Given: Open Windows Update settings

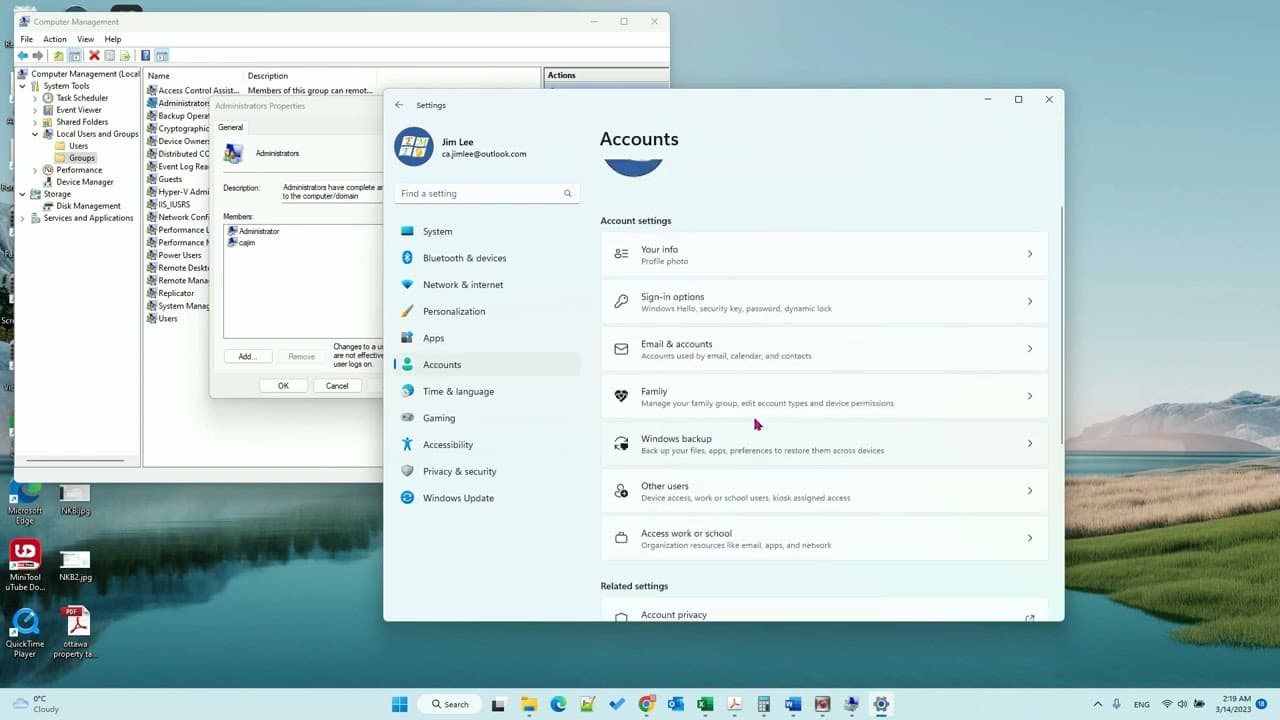Looking at the screenshot, I should click(x=487, y=498).
